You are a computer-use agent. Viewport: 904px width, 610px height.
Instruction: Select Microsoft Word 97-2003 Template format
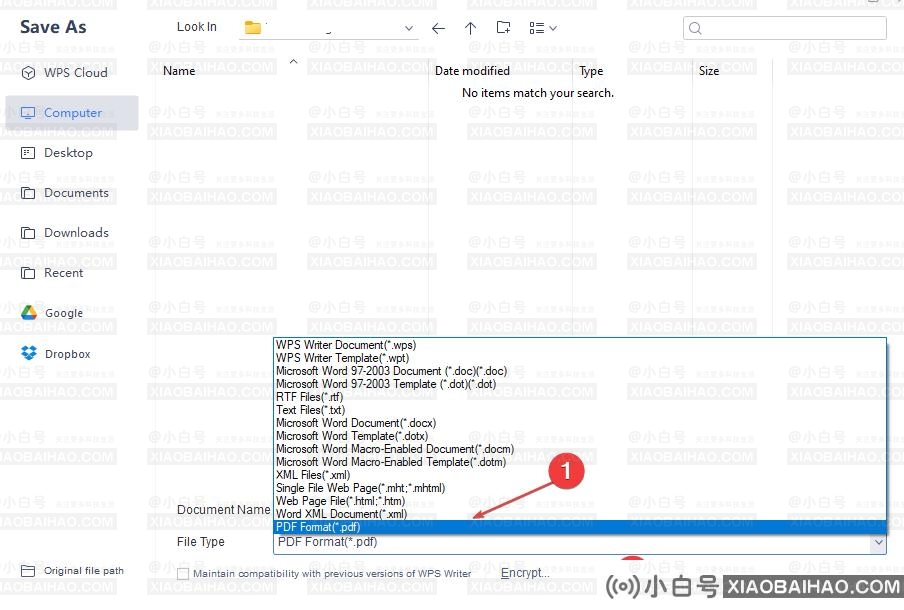tap(579, 384)
